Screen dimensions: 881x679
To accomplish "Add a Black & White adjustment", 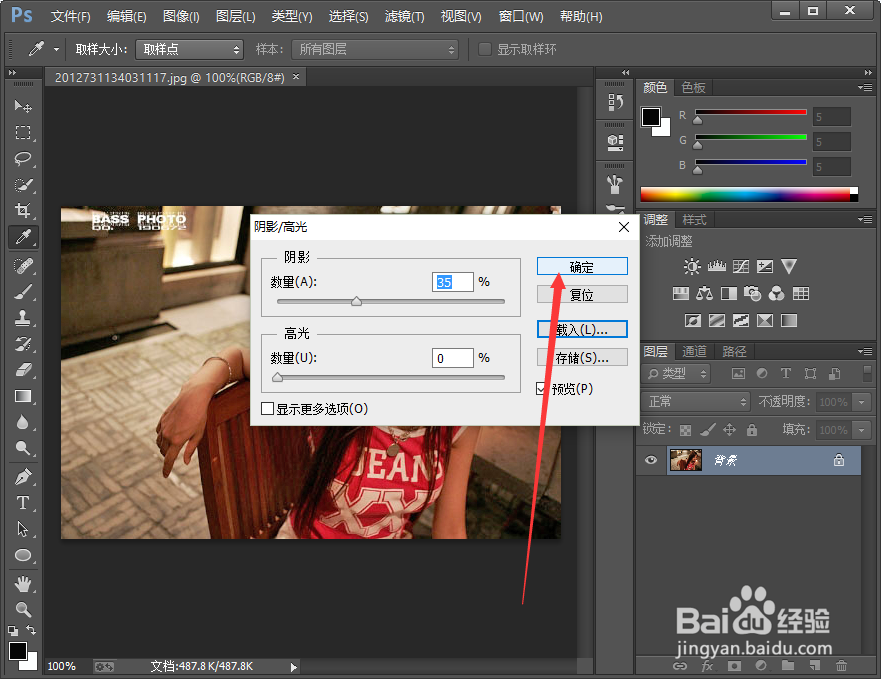I will [x=729, y=293].
